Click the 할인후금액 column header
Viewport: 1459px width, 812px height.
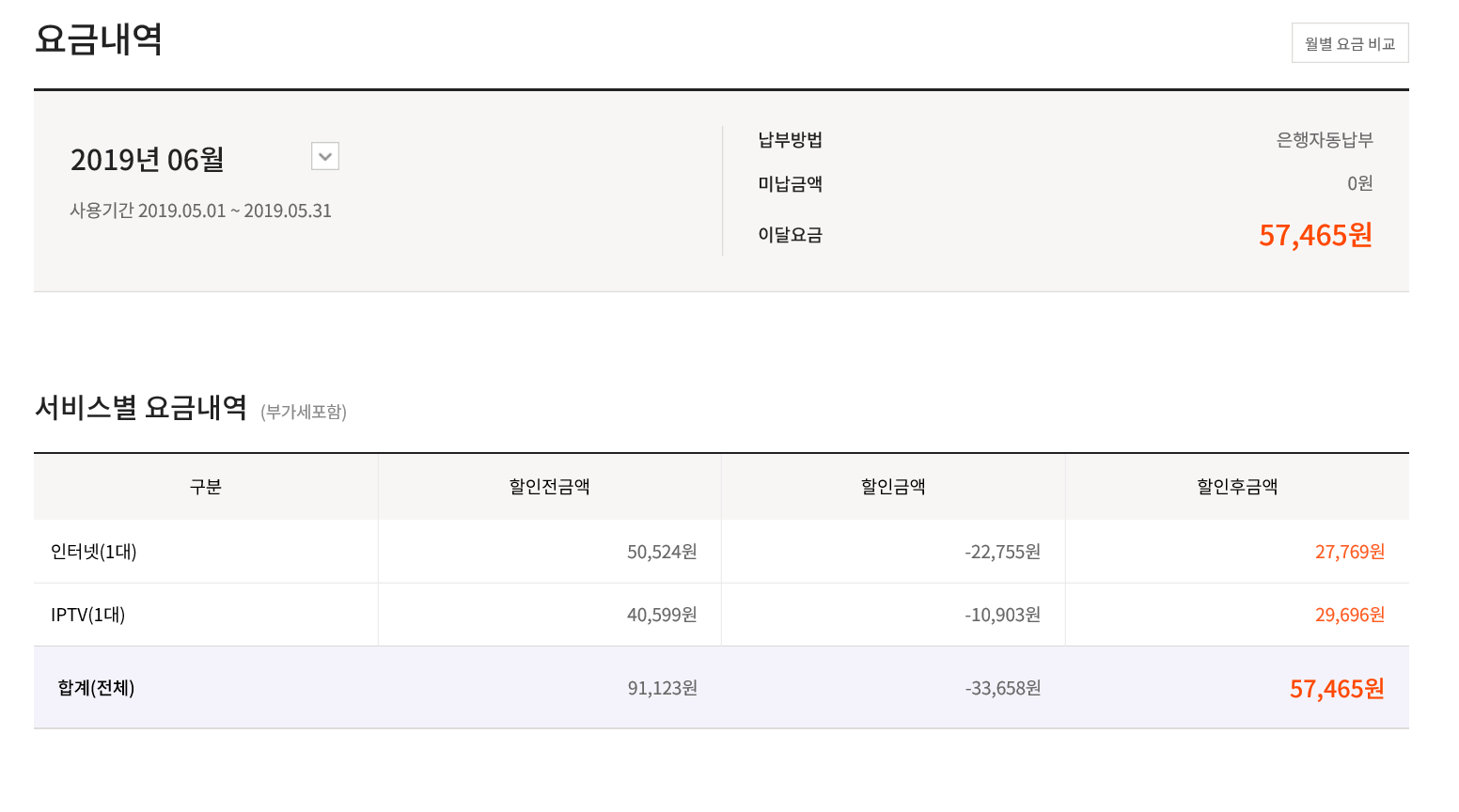[1237, 487]
